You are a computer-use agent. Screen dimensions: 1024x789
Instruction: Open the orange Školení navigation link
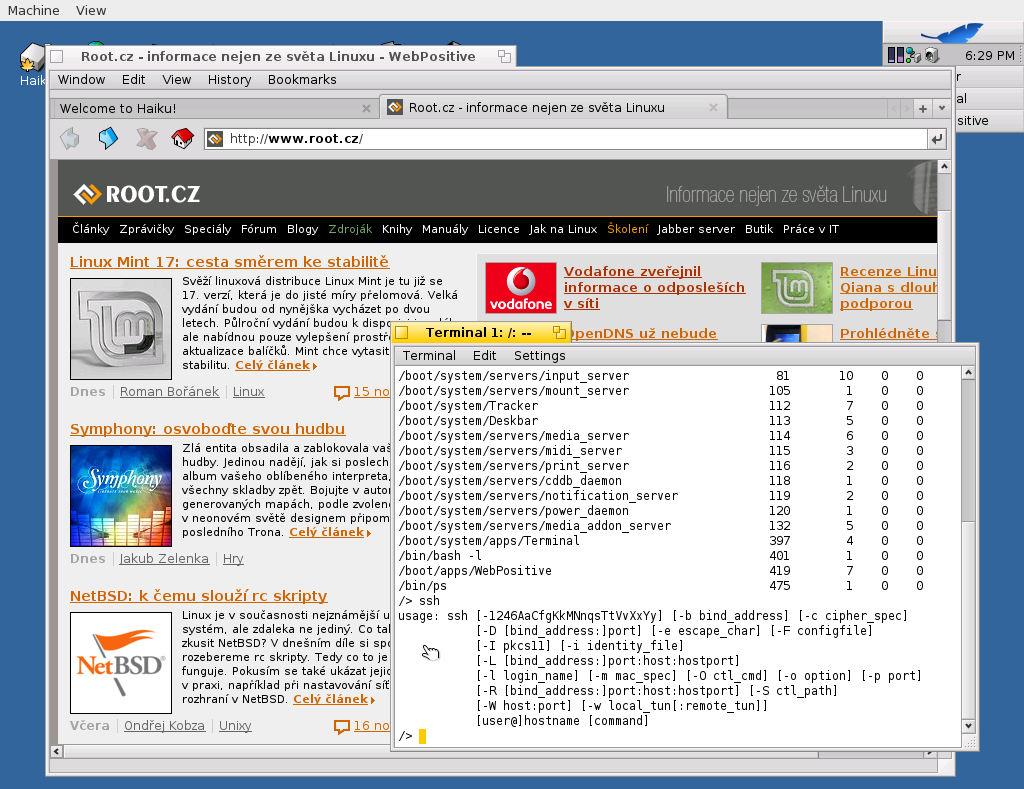628,229
